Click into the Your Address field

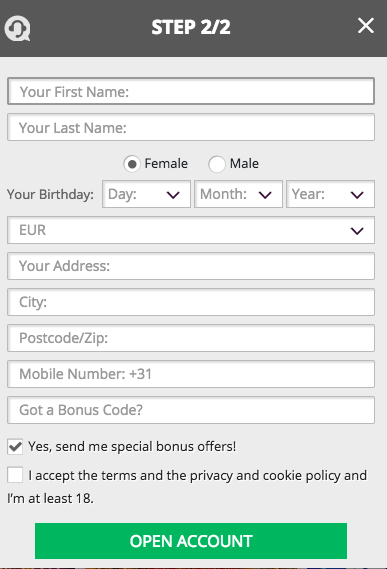click(191, 266)
